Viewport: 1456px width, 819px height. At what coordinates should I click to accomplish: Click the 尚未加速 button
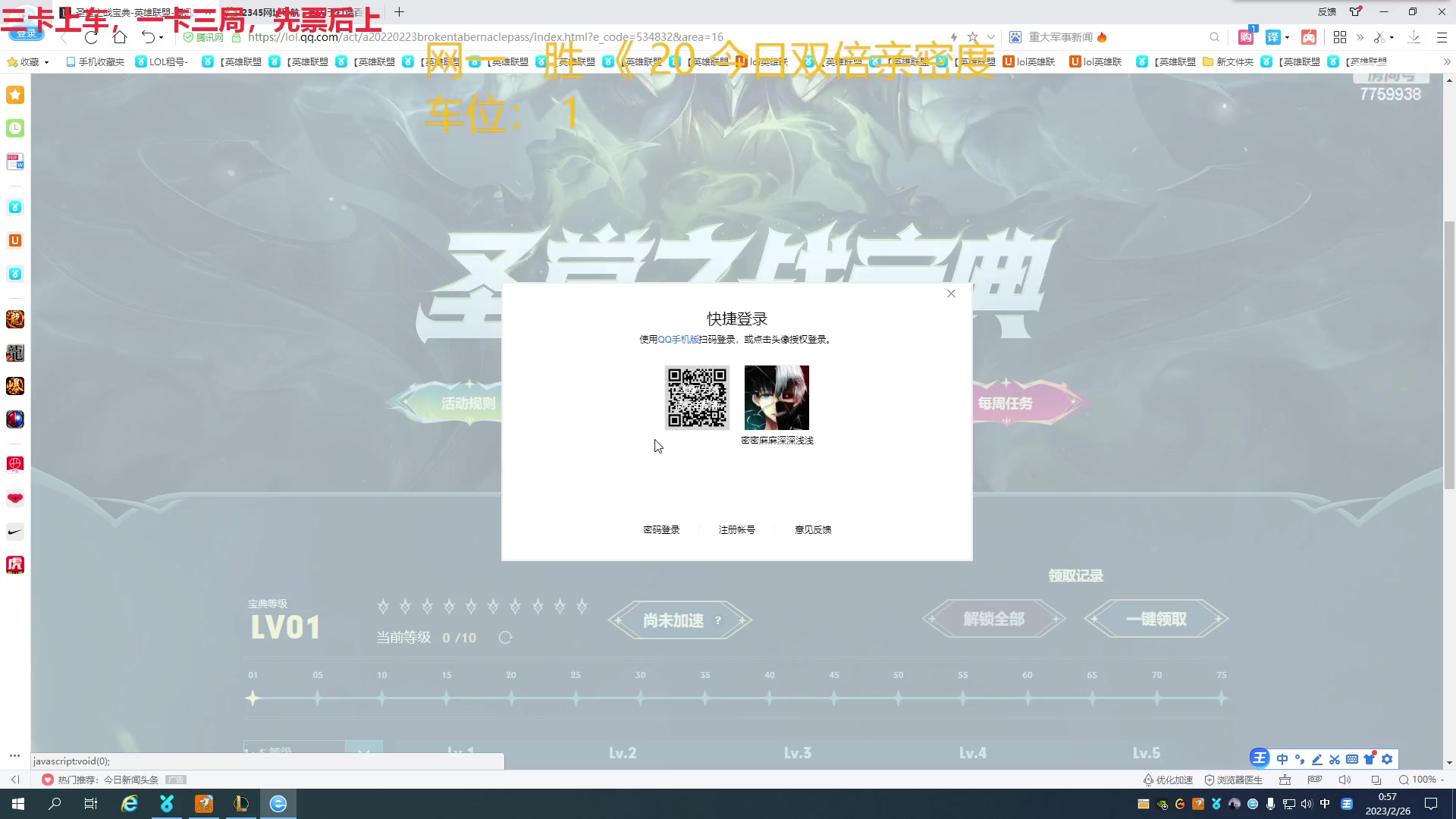680,620
